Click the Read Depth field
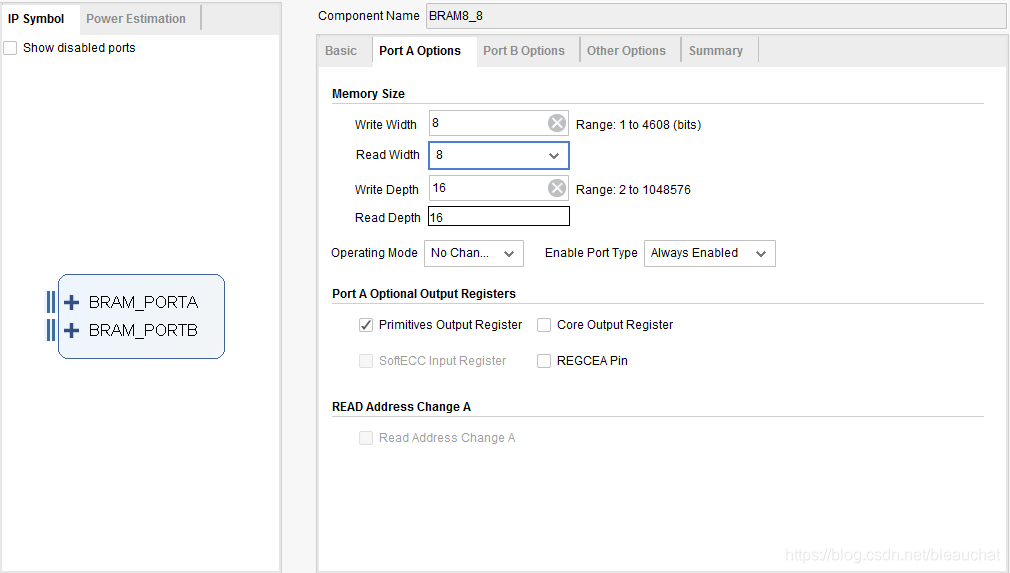Screen dimensions: 1010x573 click(x=499, y=217)
